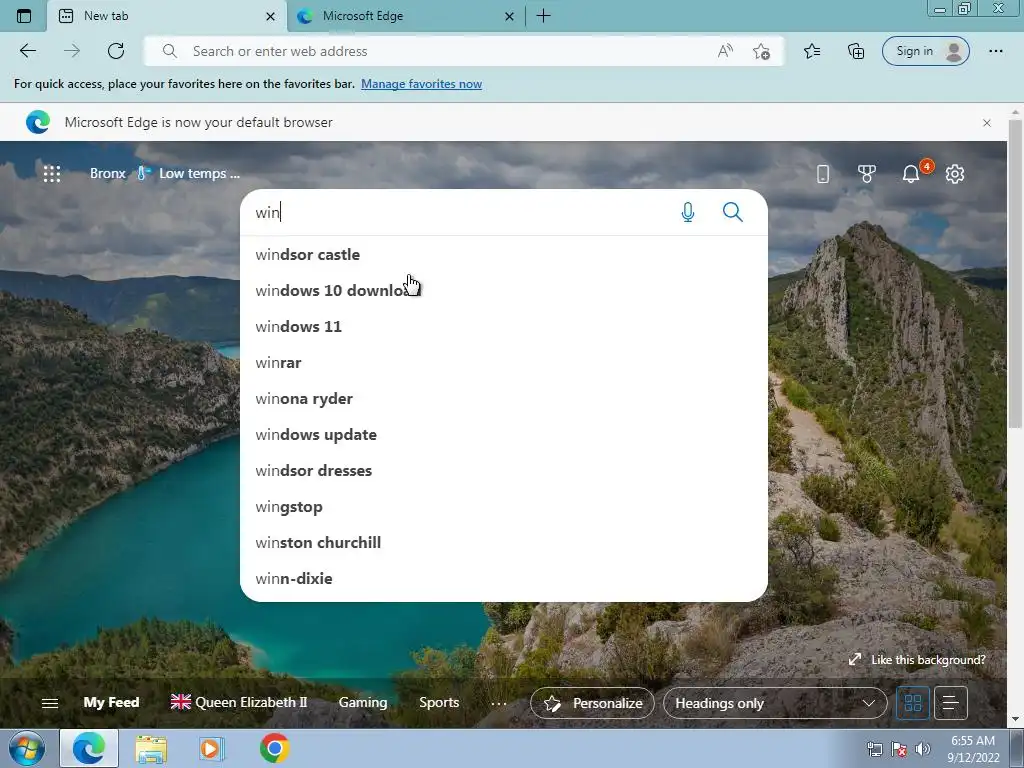Viewport: 1024px width, 768px height.
Task: Select suggestion windsor castle
Action: [504, 255]
